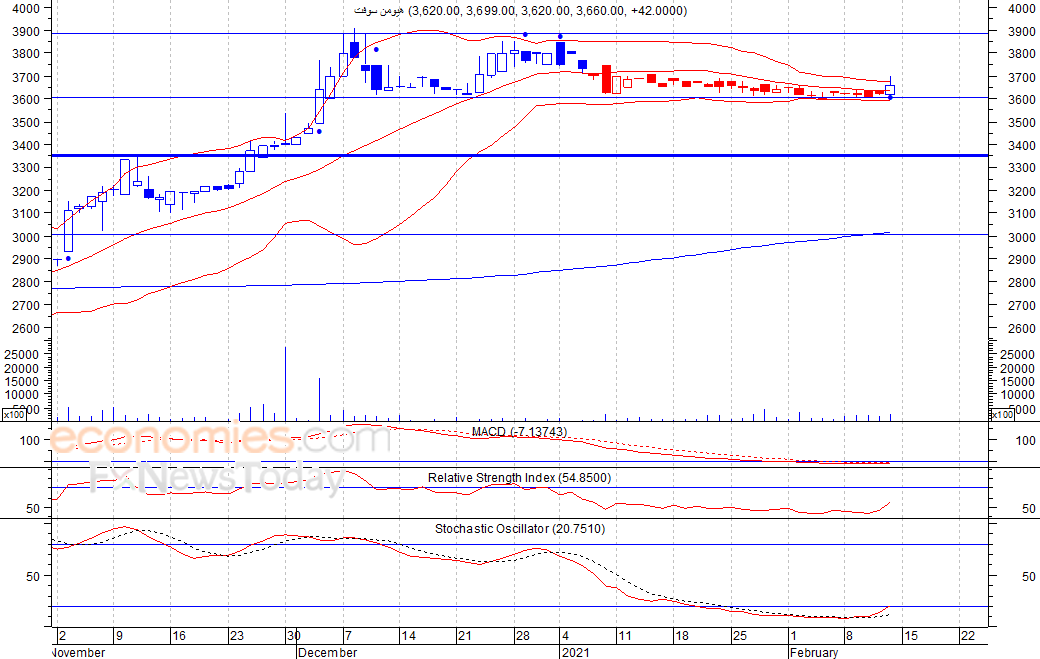Click the 15000 volume label on left axis
Screen dimensions: 1040x659
(x=22, y=381)
